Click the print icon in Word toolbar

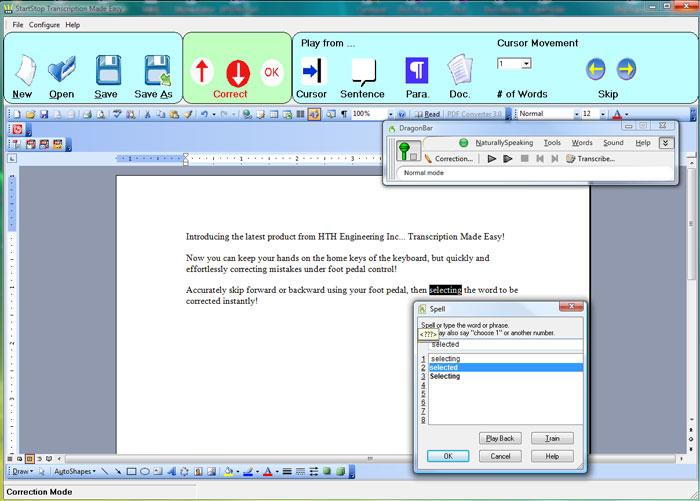tap(87, 114)
